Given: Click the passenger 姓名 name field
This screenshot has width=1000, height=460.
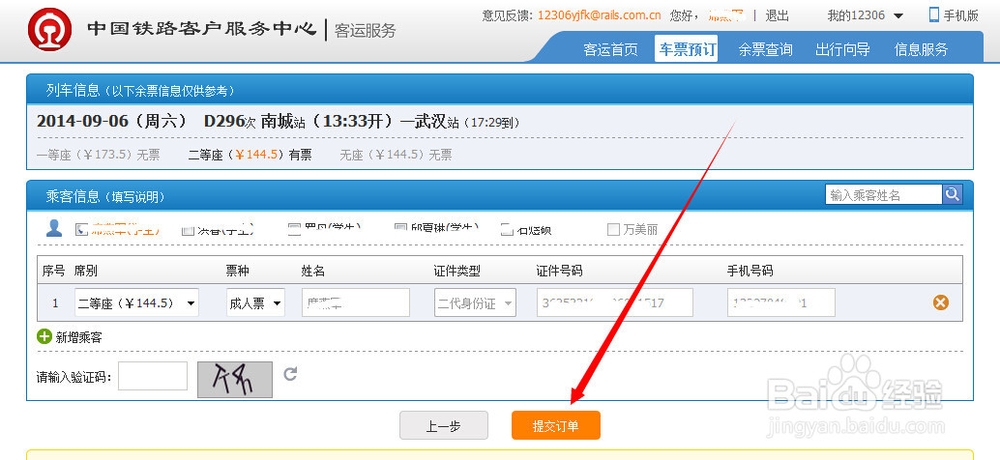Looking at the screenshot, I should (x=356, y=303).
